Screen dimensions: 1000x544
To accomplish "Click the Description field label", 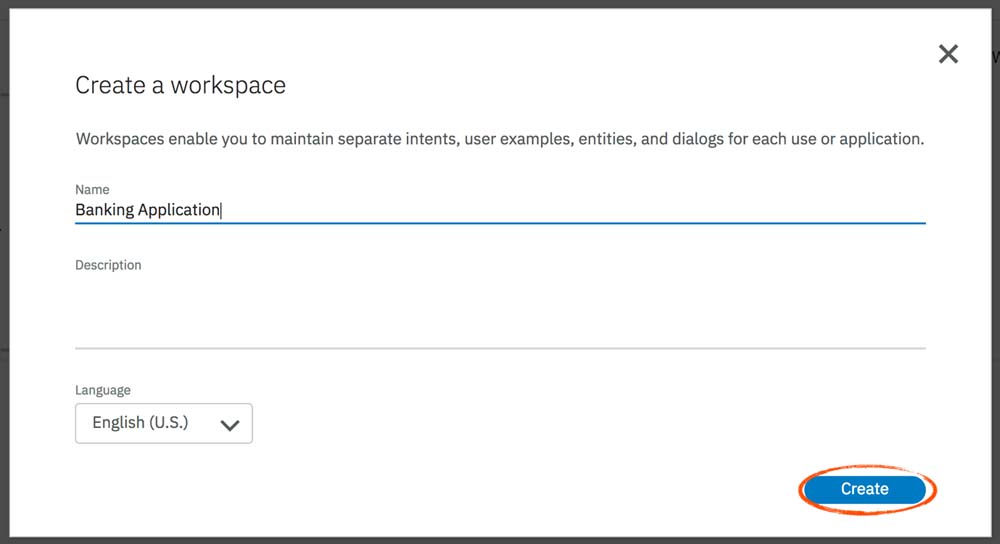I will click(108, 265).
